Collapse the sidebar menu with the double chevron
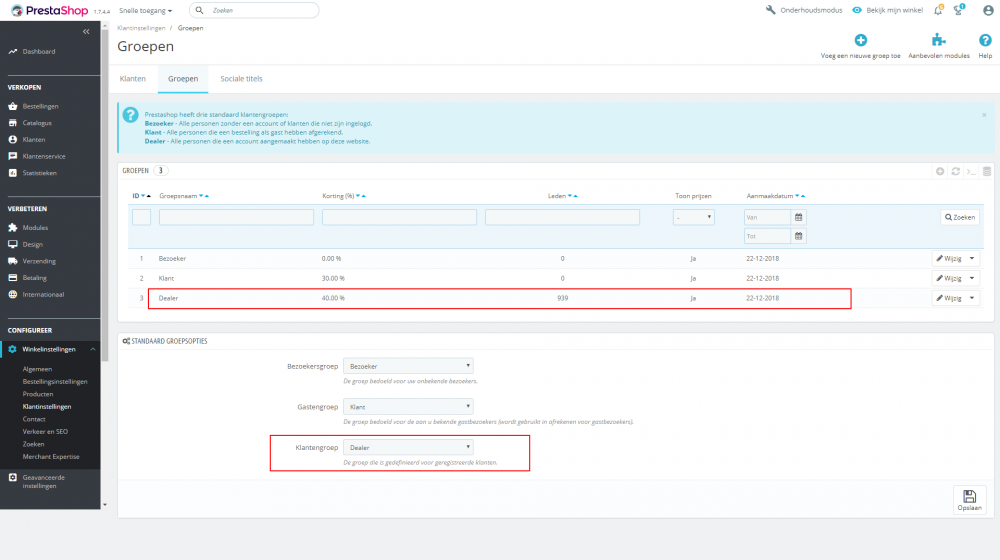This screenshot has width=1000, height=560. click(x=86, y=31)
